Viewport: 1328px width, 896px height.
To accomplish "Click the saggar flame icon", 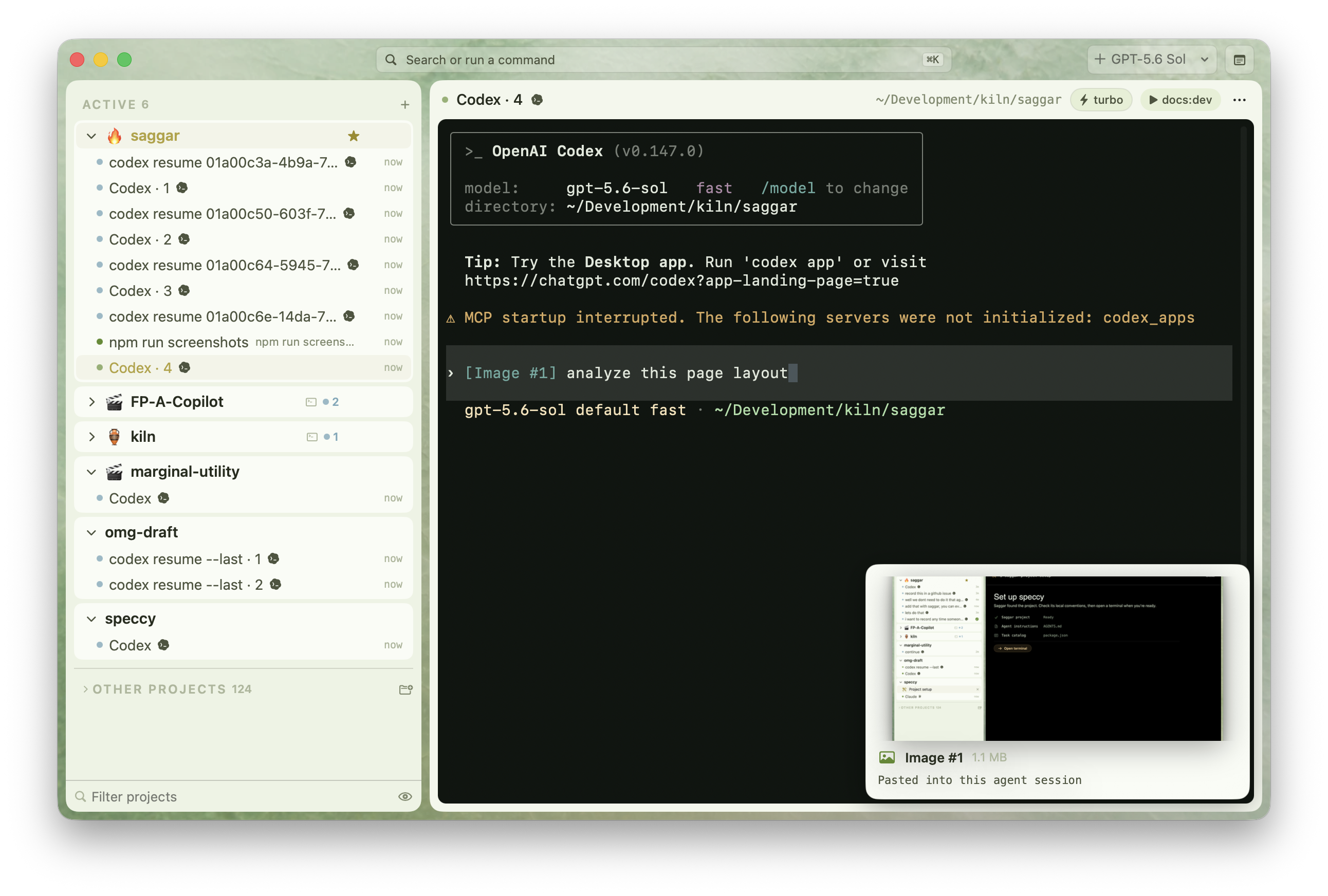I will 114,136.
